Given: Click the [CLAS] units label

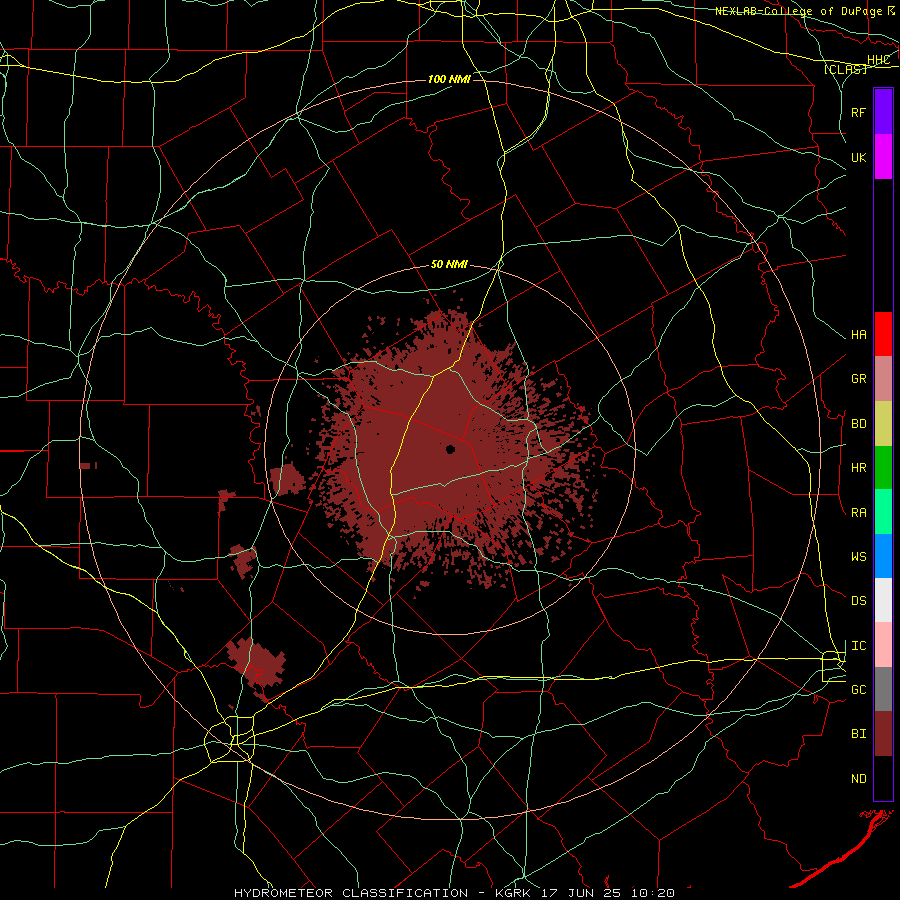Looking at the screenshot, I should (x=845, y=69).
